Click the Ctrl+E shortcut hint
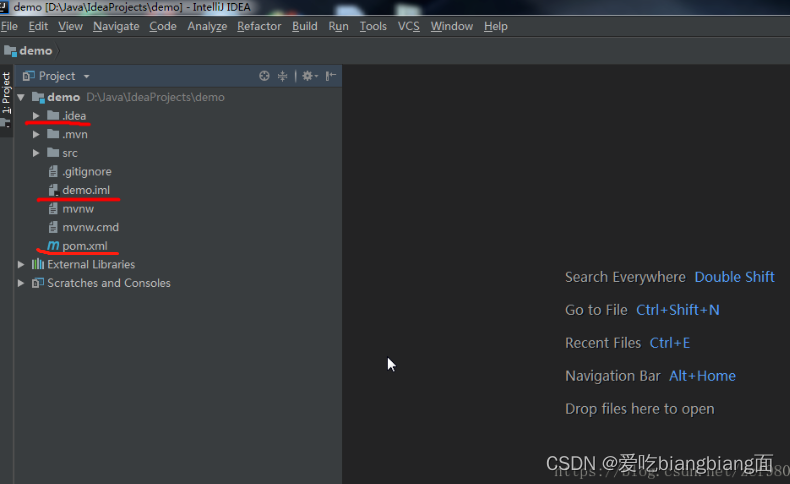 click(670, 343)
